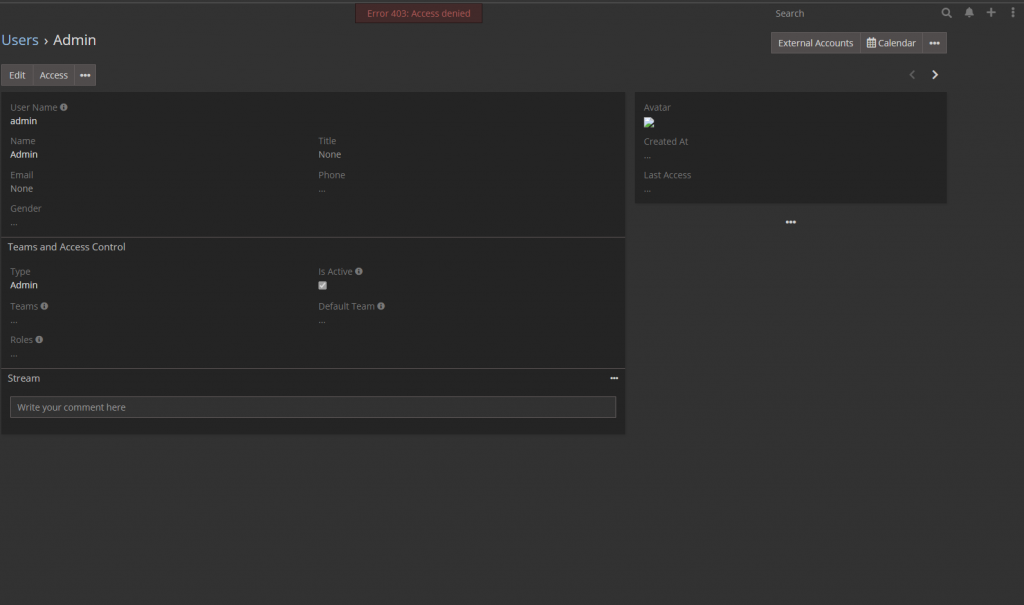Toggle the Is Active checkbox
Screen dimensions: 1024x605
click(323, 286)
